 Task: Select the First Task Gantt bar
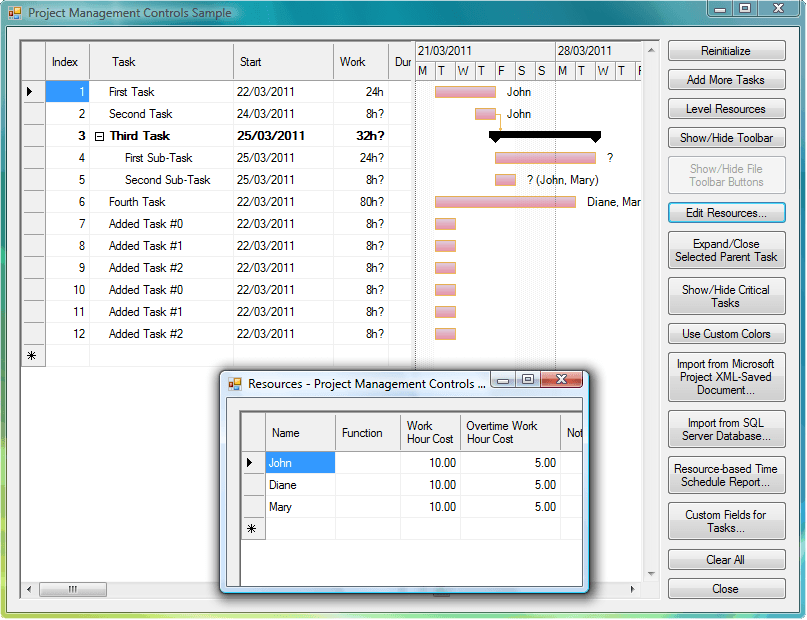click(465, 92)
